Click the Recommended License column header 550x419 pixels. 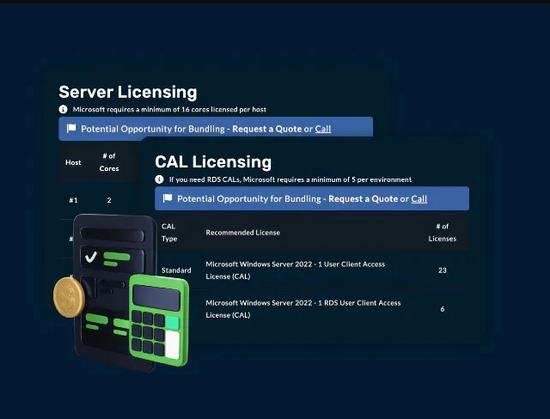click(243, 232)
